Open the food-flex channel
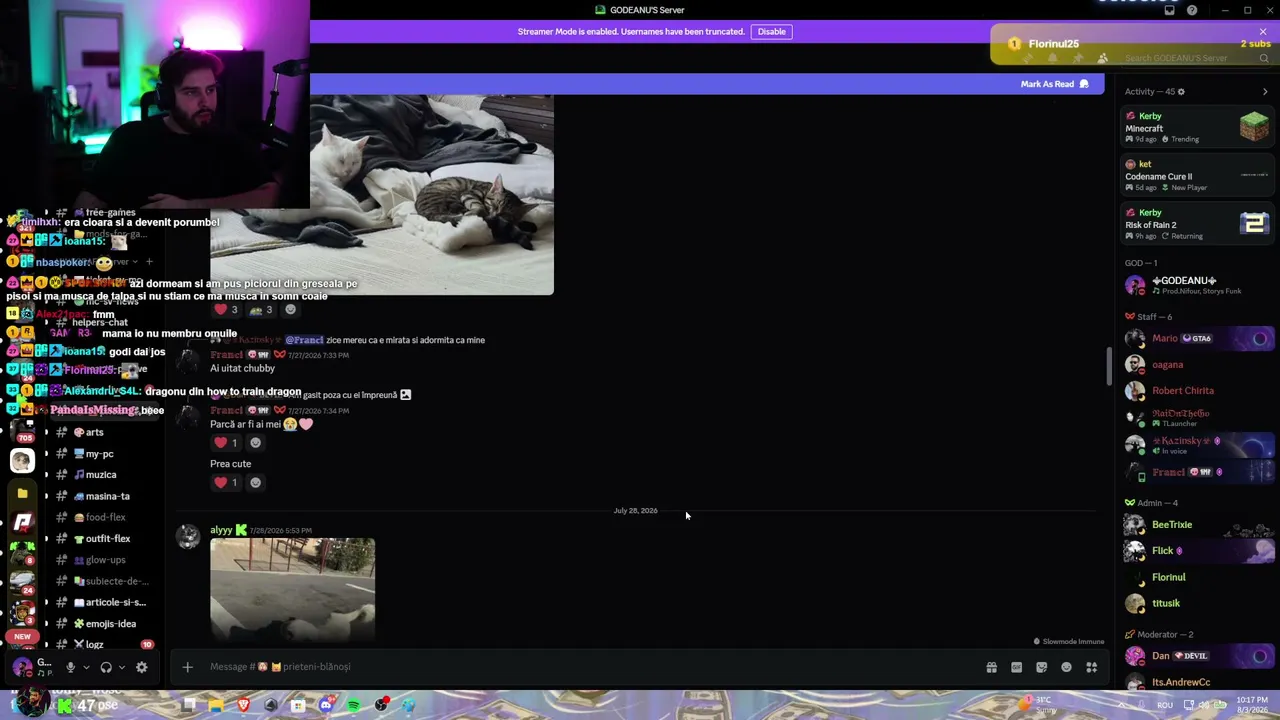This screenshot has width=1280, height=720. [105, 517]
